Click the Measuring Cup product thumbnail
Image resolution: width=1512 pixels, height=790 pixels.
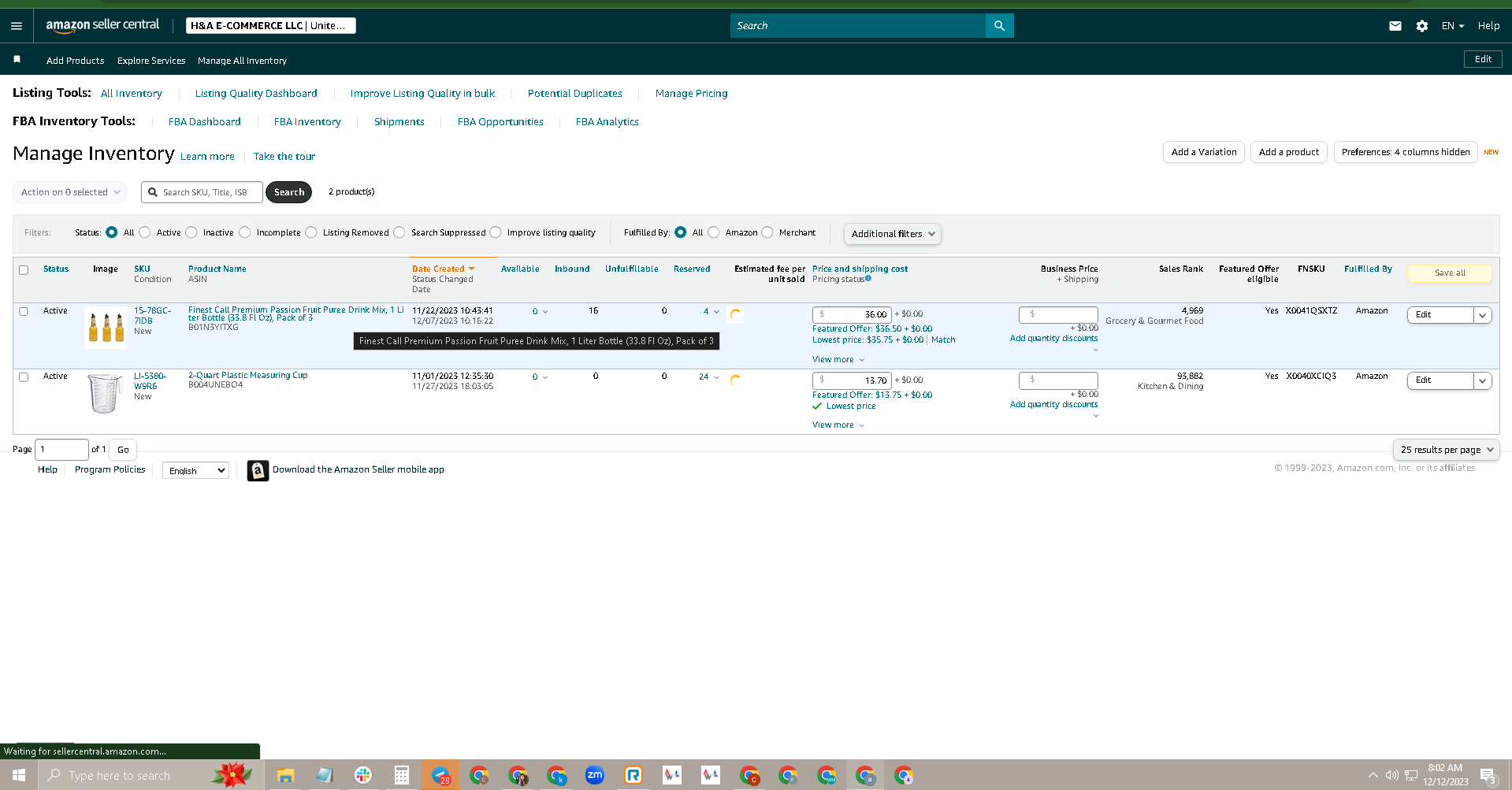point(106,393)
